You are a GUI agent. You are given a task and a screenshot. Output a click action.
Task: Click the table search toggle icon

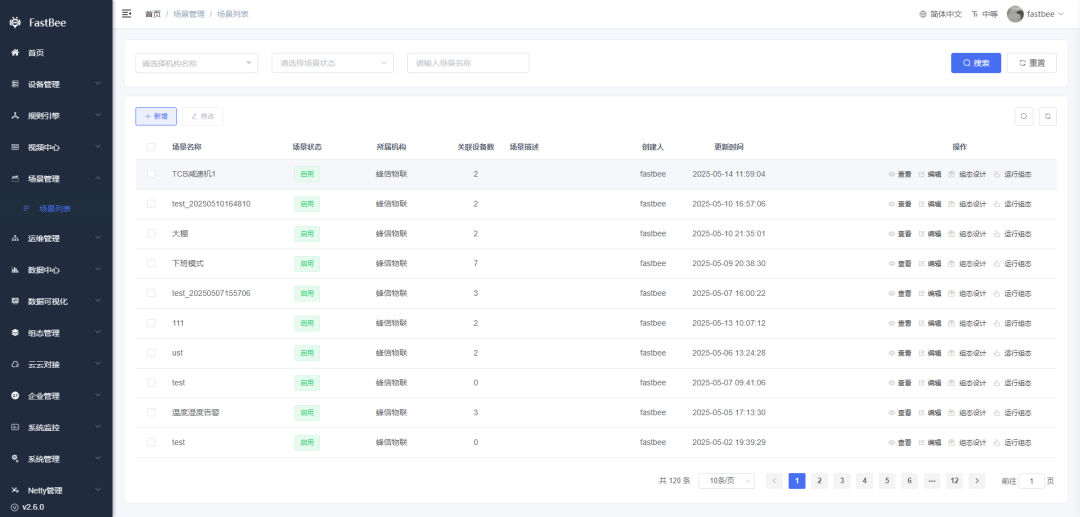click(1024, 116)
